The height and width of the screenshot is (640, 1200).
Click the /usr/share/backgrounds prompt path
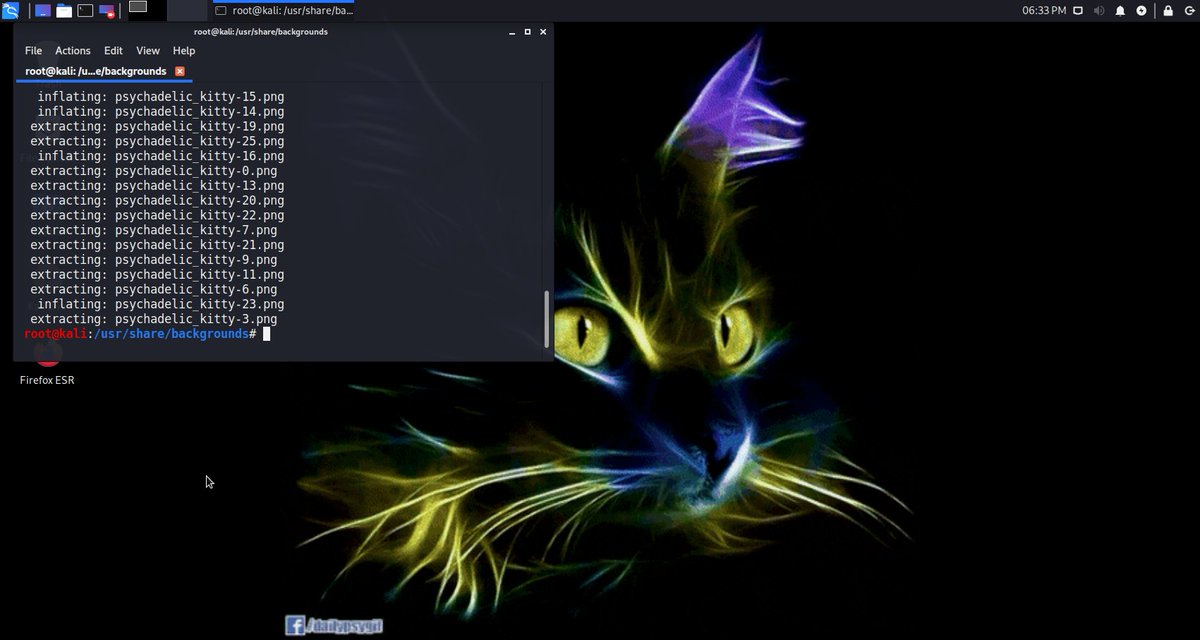pyautogui.click(x=170, y=334)
